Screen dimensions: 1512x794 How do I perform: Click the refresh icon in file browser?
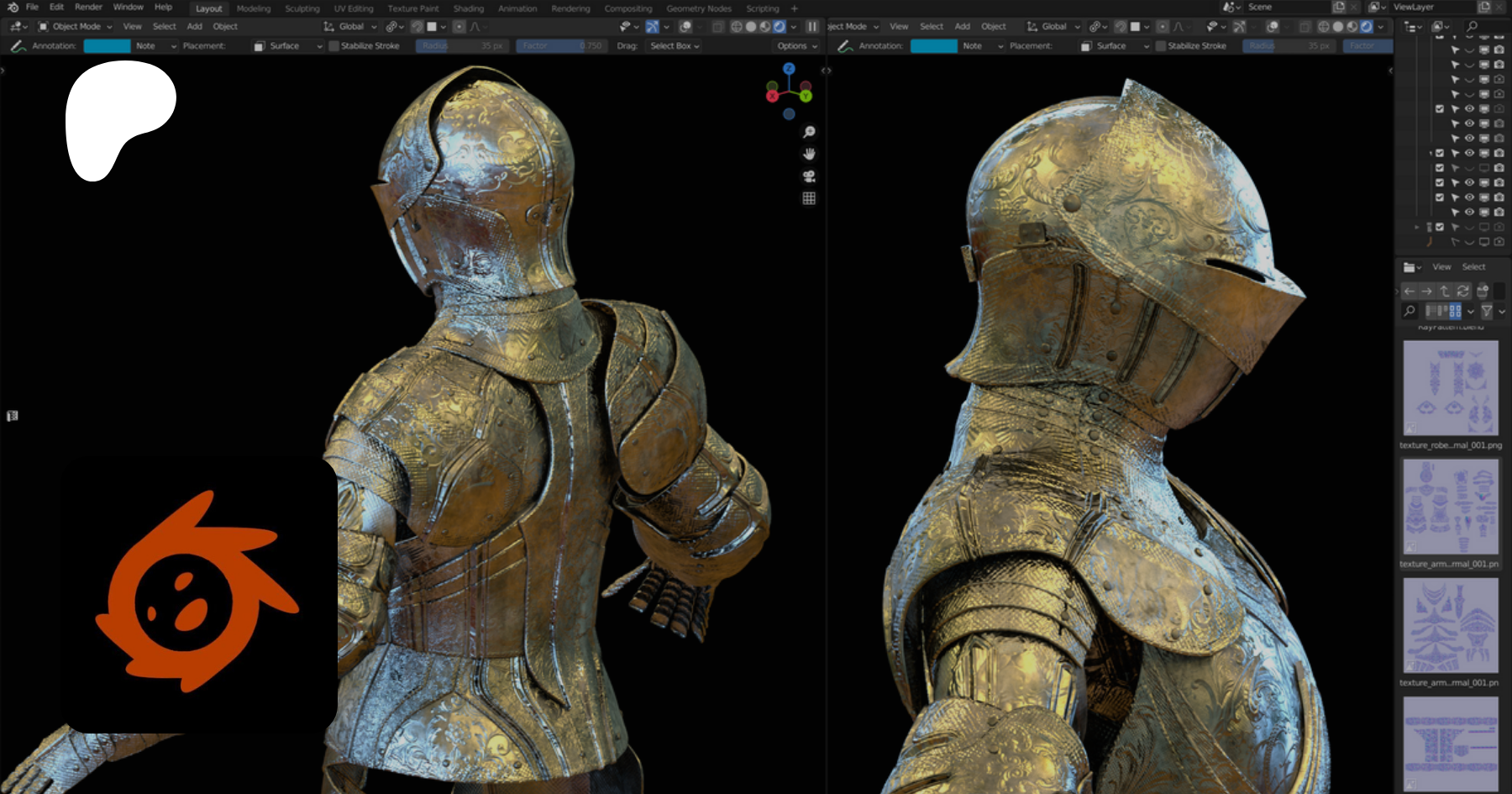1462,291
